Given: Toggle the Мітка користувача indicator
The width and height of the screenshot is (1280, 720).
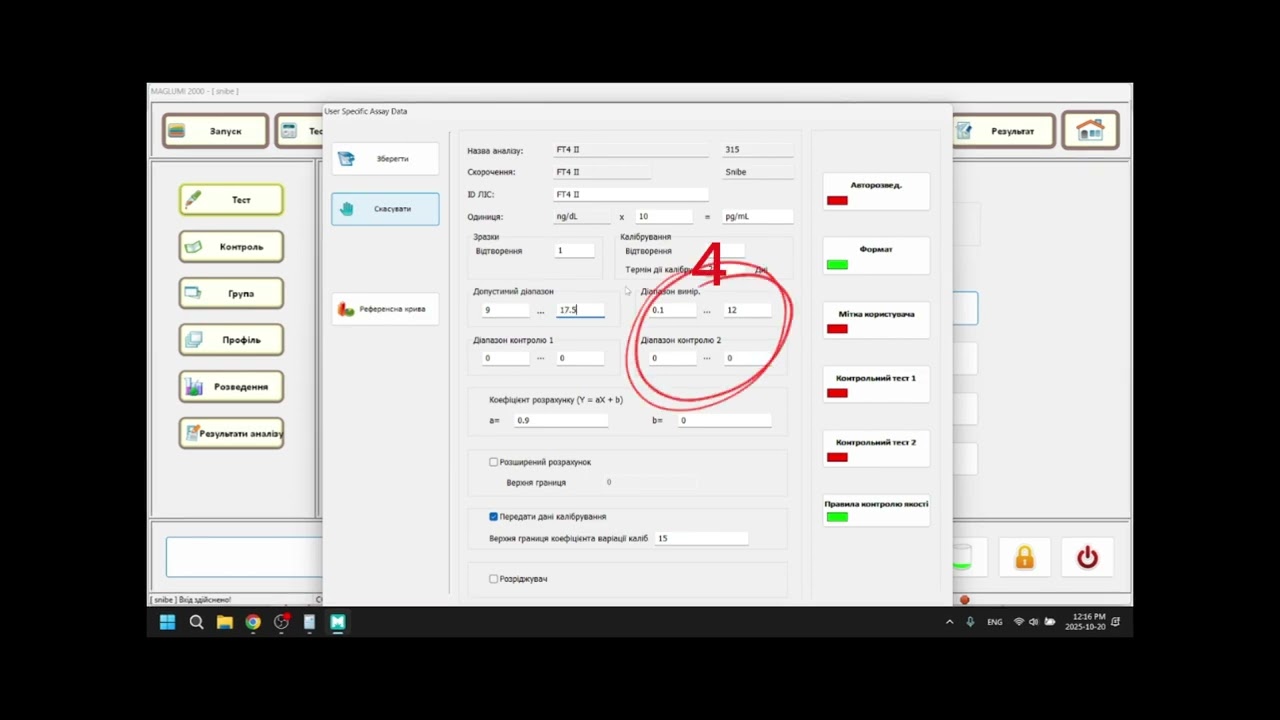Looking at the screenshot, I should [876, 320].
